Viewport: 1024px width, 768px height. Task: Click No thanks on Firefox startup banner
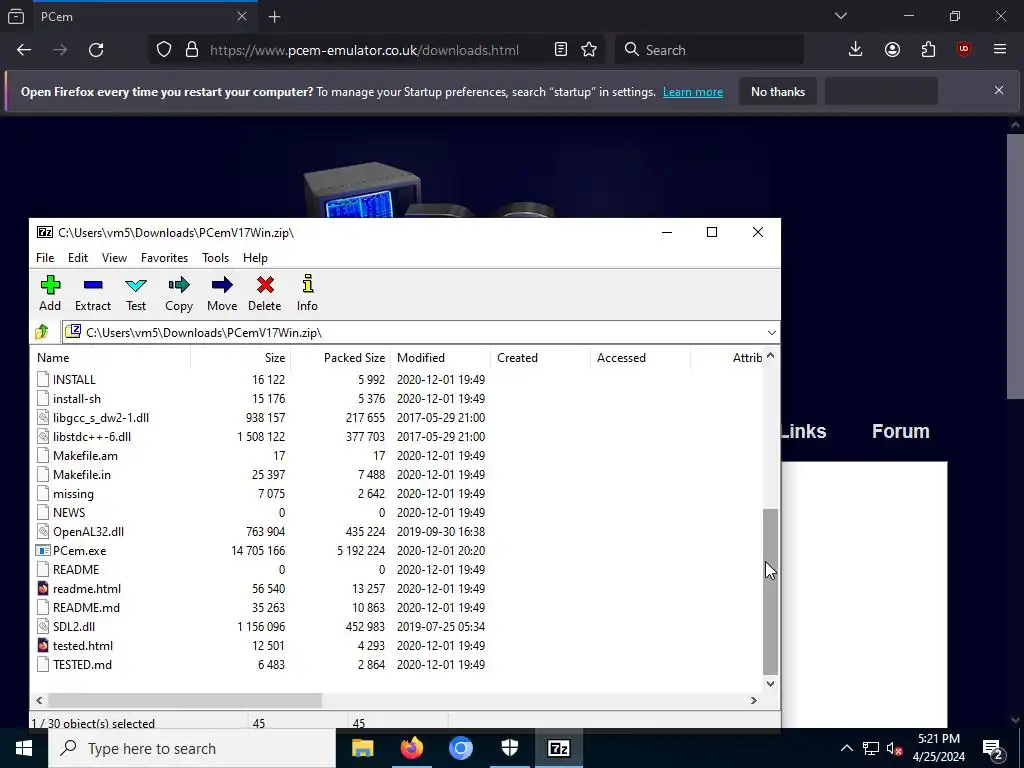pyautogui.click(x=778, y=92)
